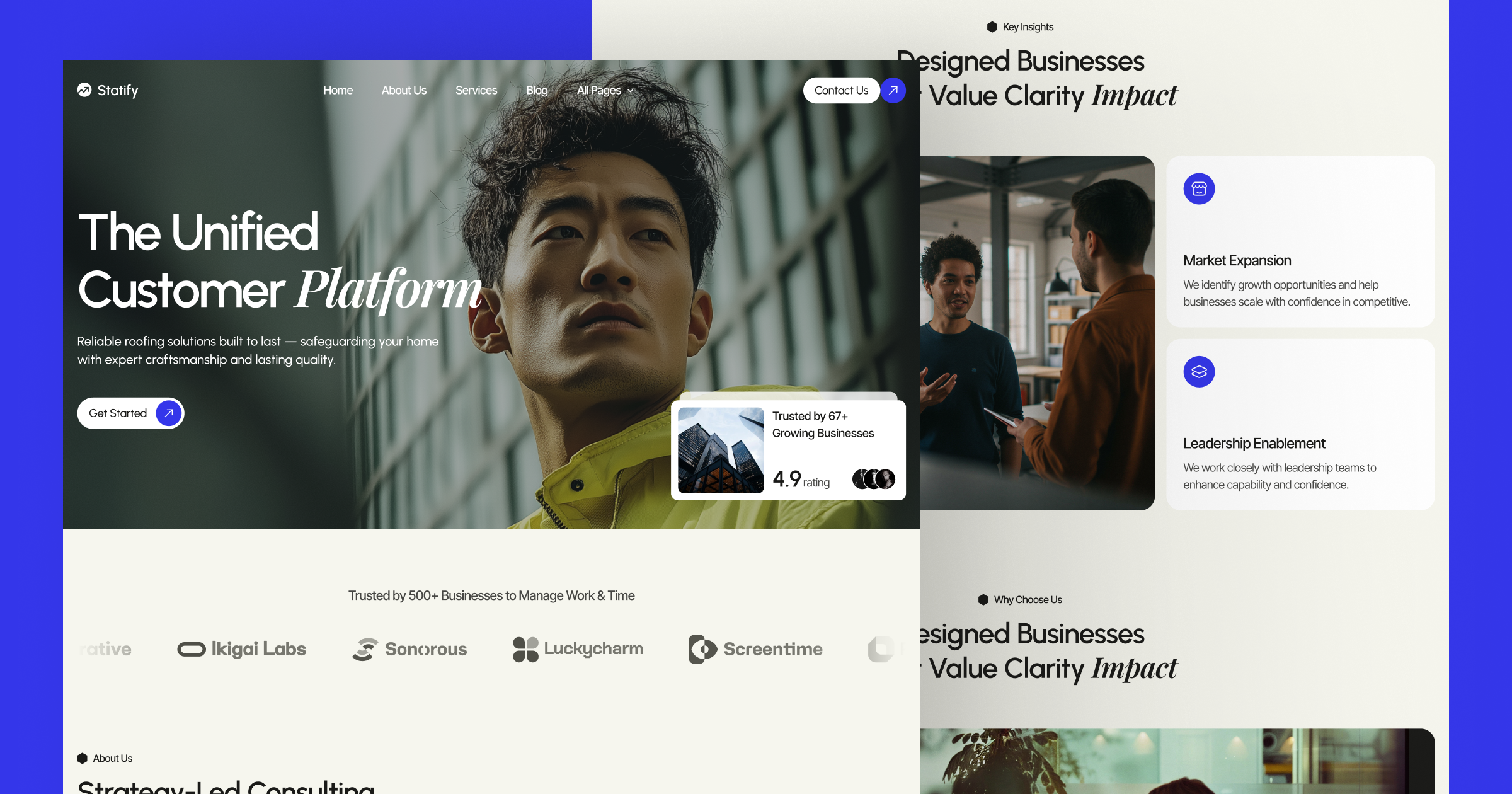The width and height of the screenshot is (1512, 794).
Task: Select the Leadership Enablement layers icon
Action: (x=1199, y=371)
